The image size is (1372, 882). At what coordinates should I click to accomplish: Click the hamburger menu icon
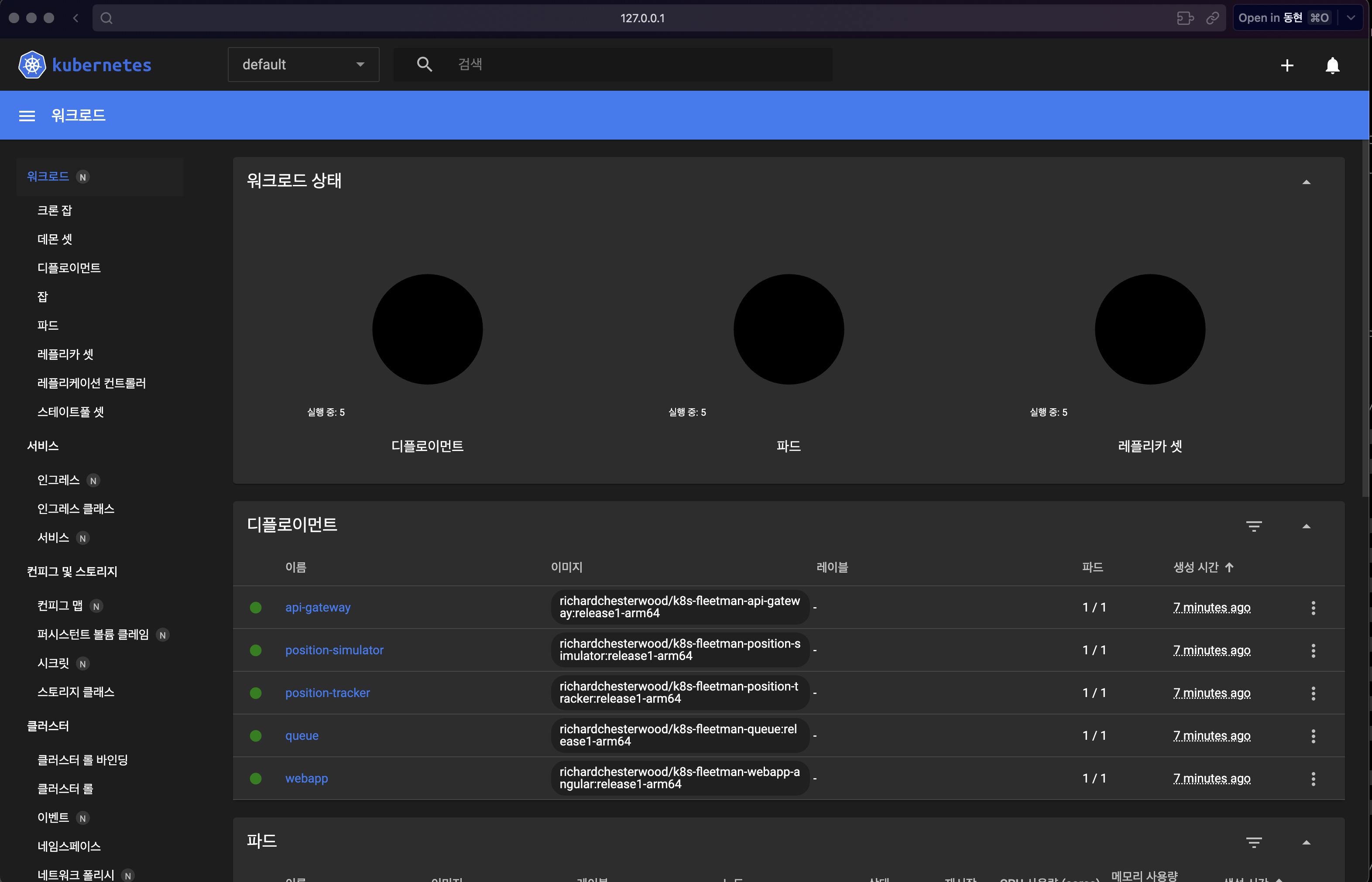click(27, 116)
